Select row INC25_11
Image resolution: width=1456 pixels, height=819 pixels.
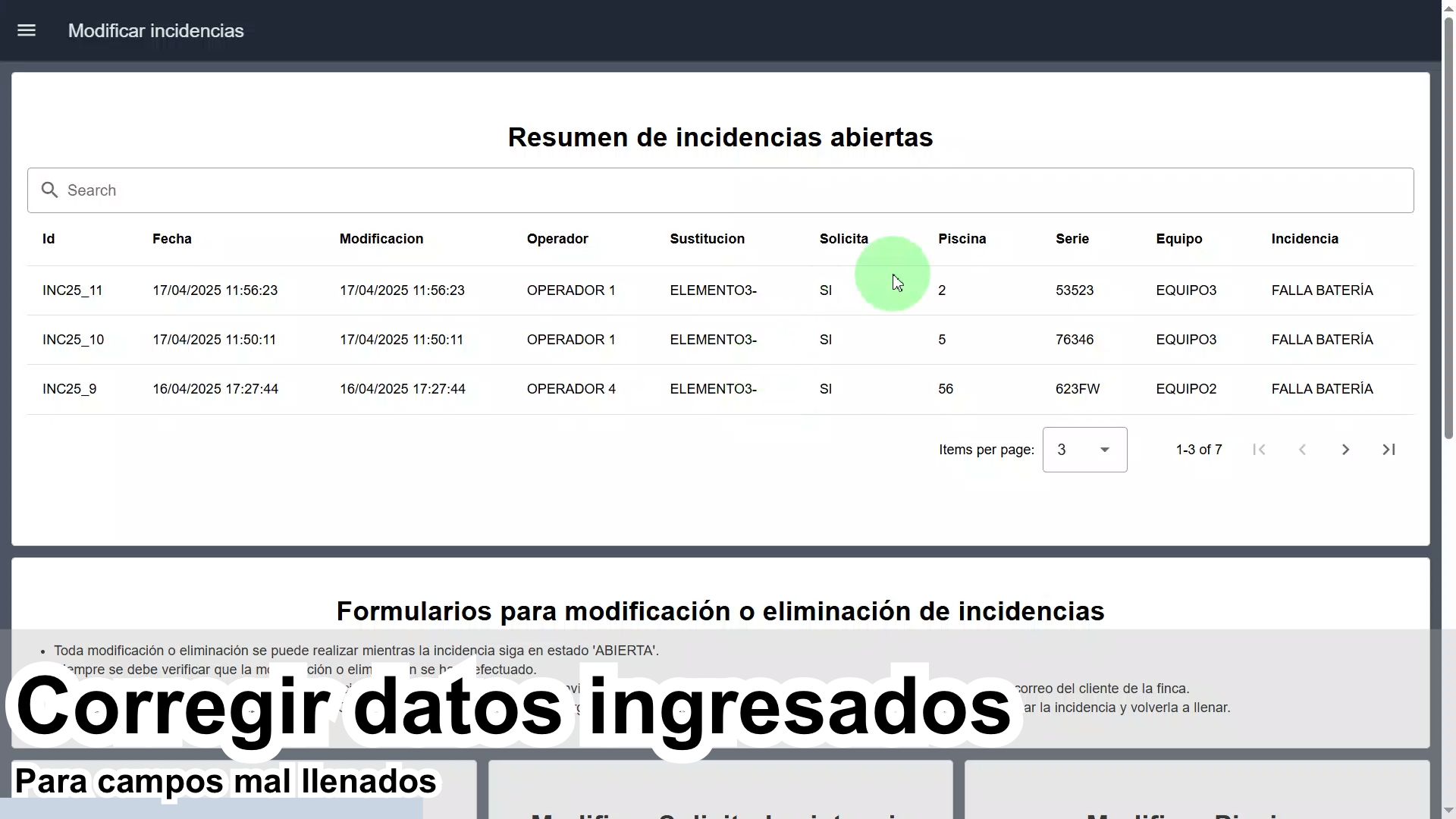tap(72, 290)
